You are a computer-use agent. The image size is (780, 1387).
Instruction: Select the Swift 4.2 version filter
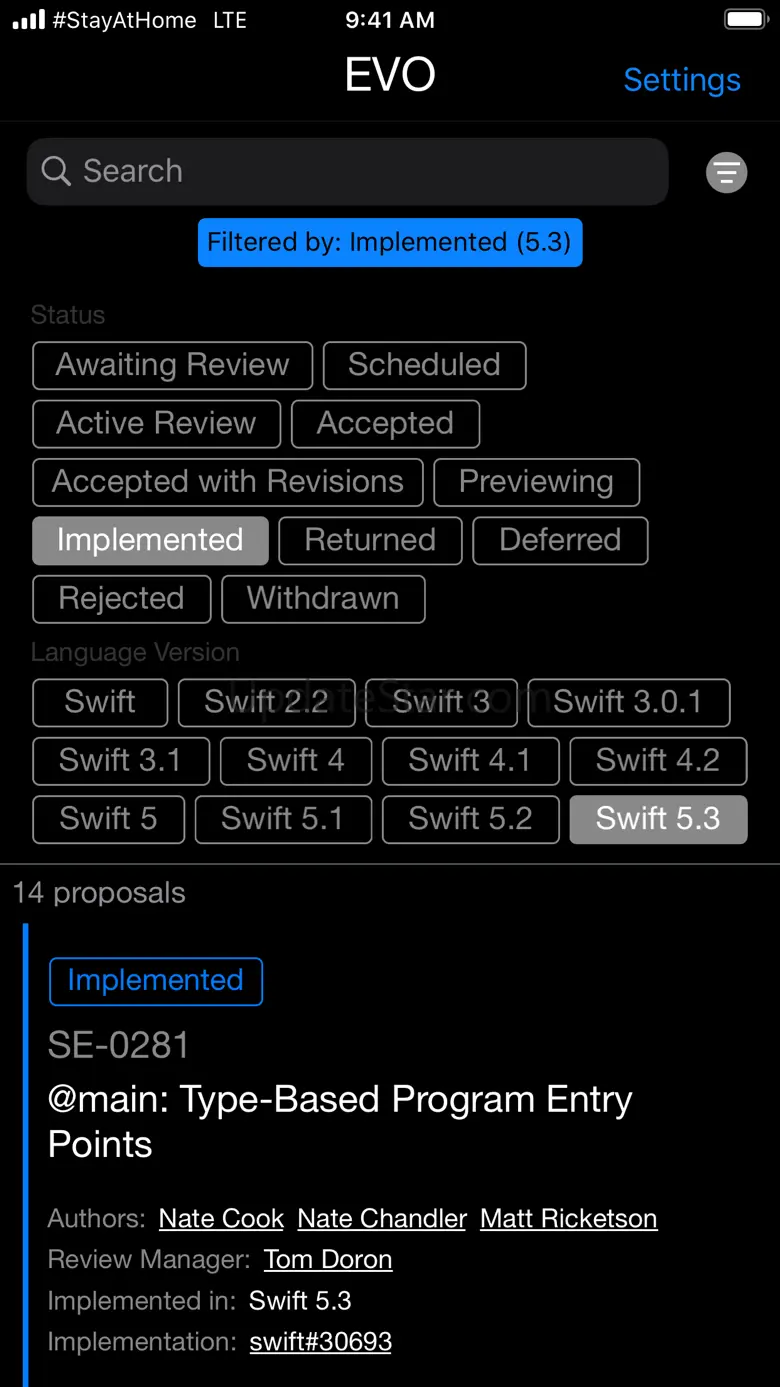click(x=658, y=761)
